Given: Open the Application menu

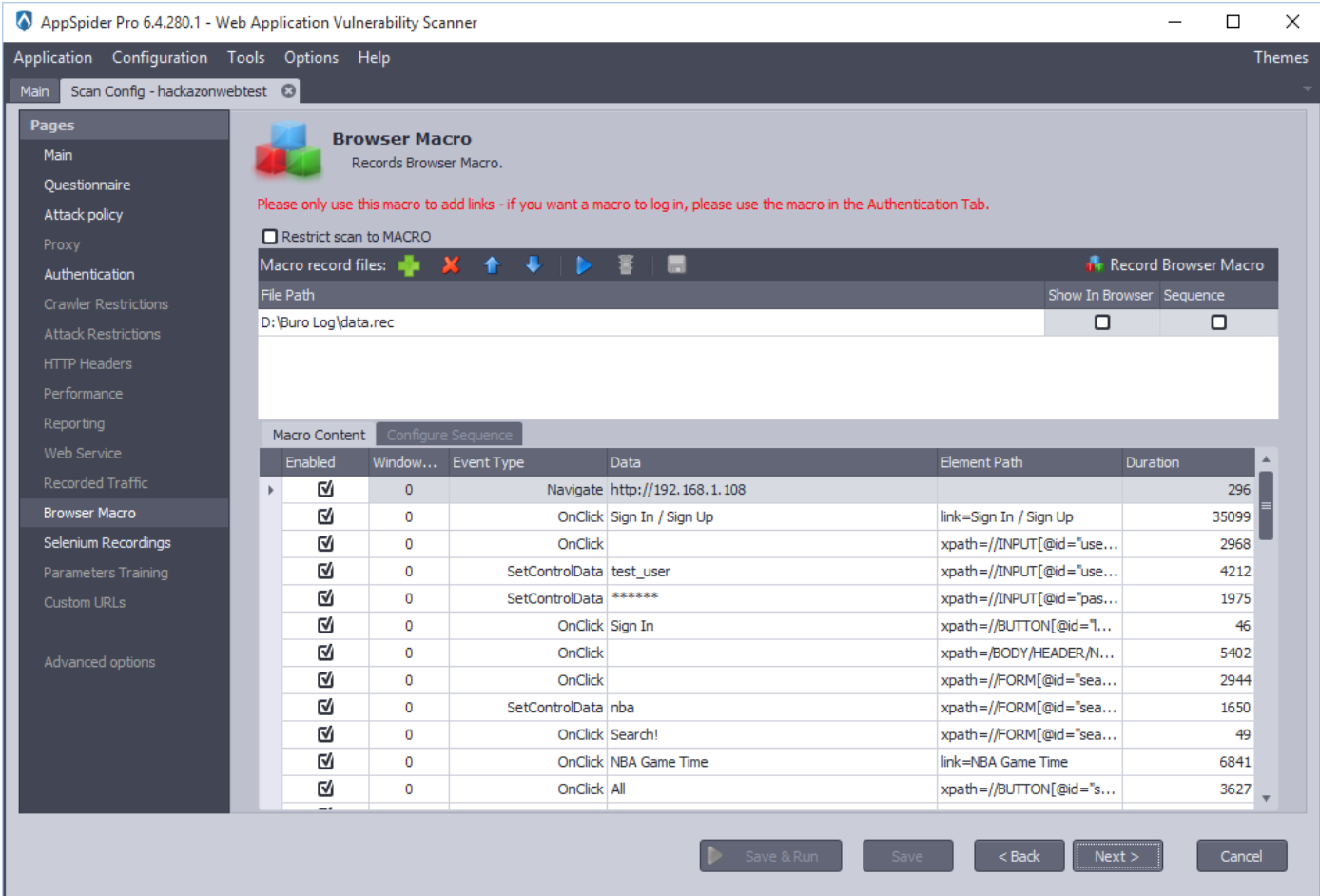Looking at the screenshot, I should [53, 57].
